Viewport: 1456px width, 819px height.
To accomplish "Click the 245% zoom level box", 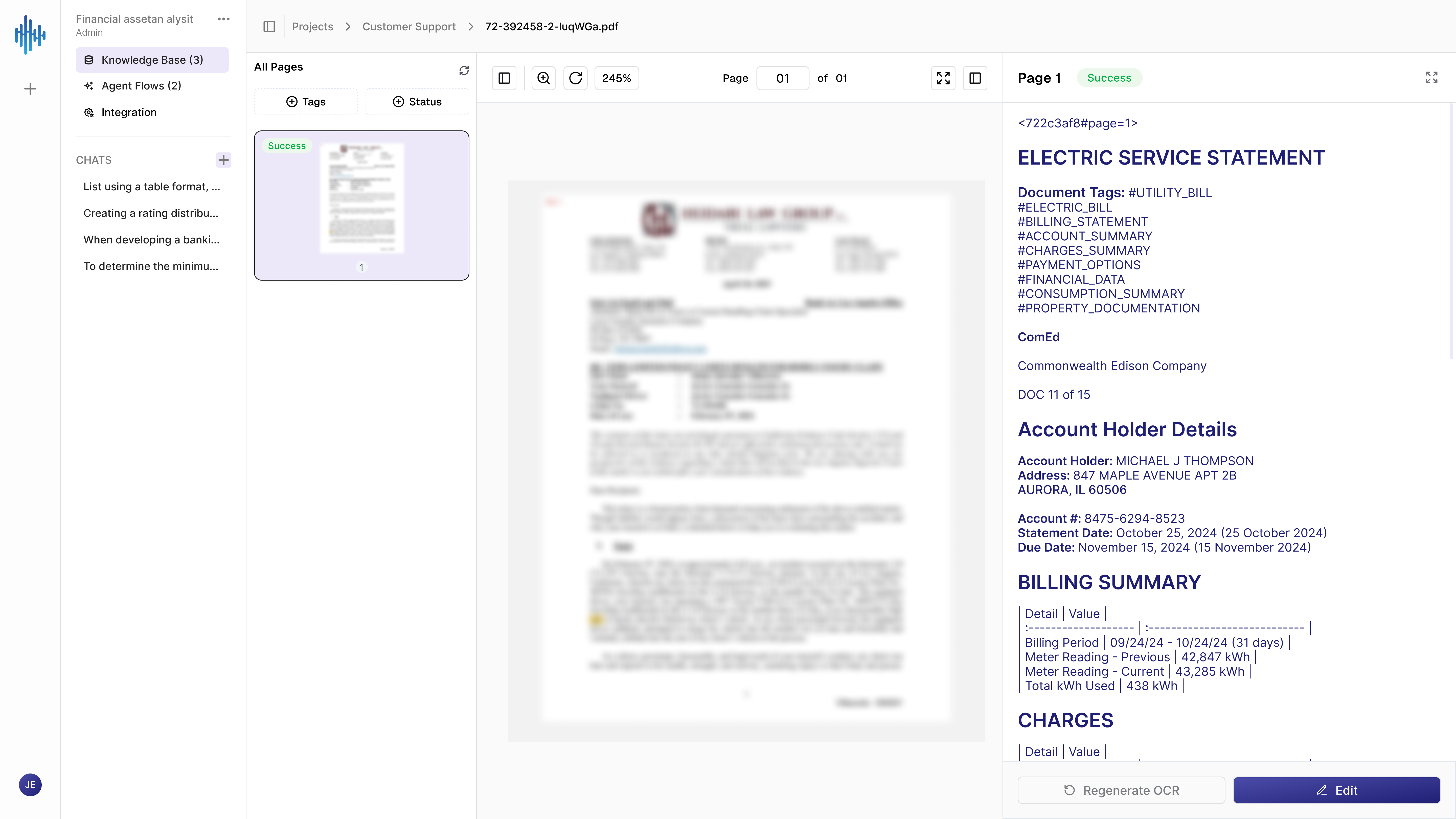I will click(x=617, y=78).
